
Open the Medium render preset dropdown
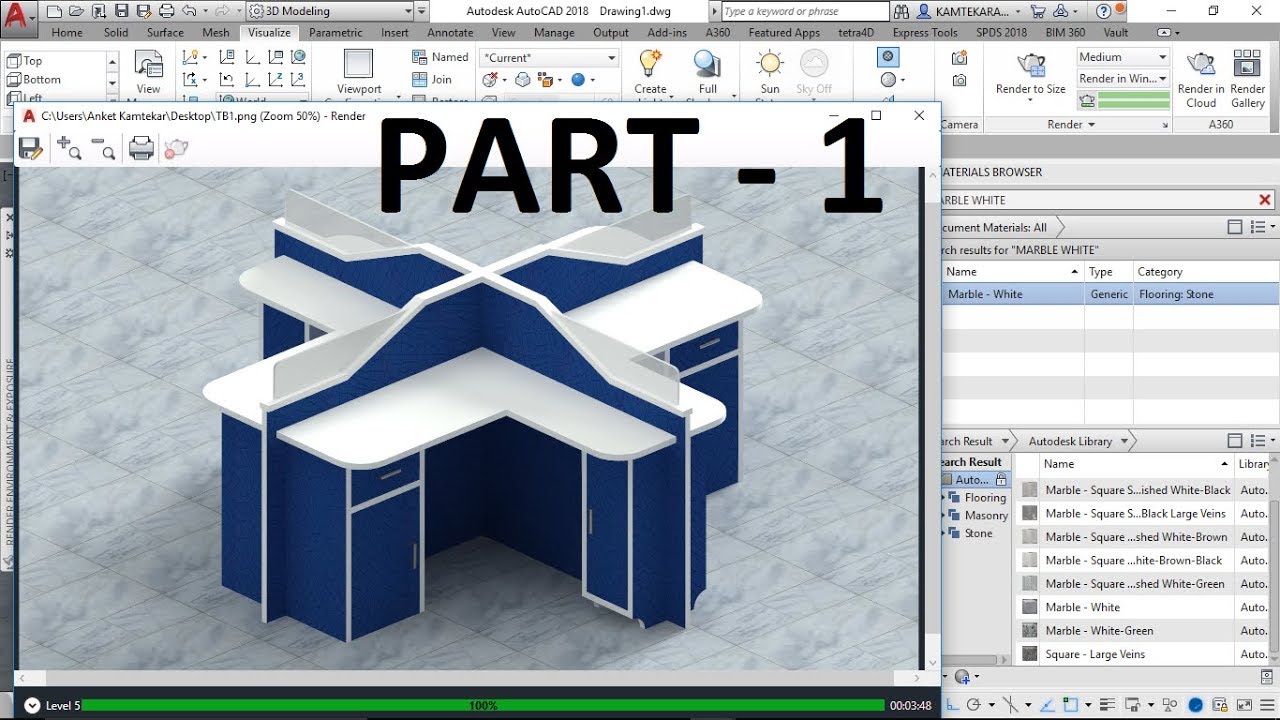click(x=1123, y=57)
